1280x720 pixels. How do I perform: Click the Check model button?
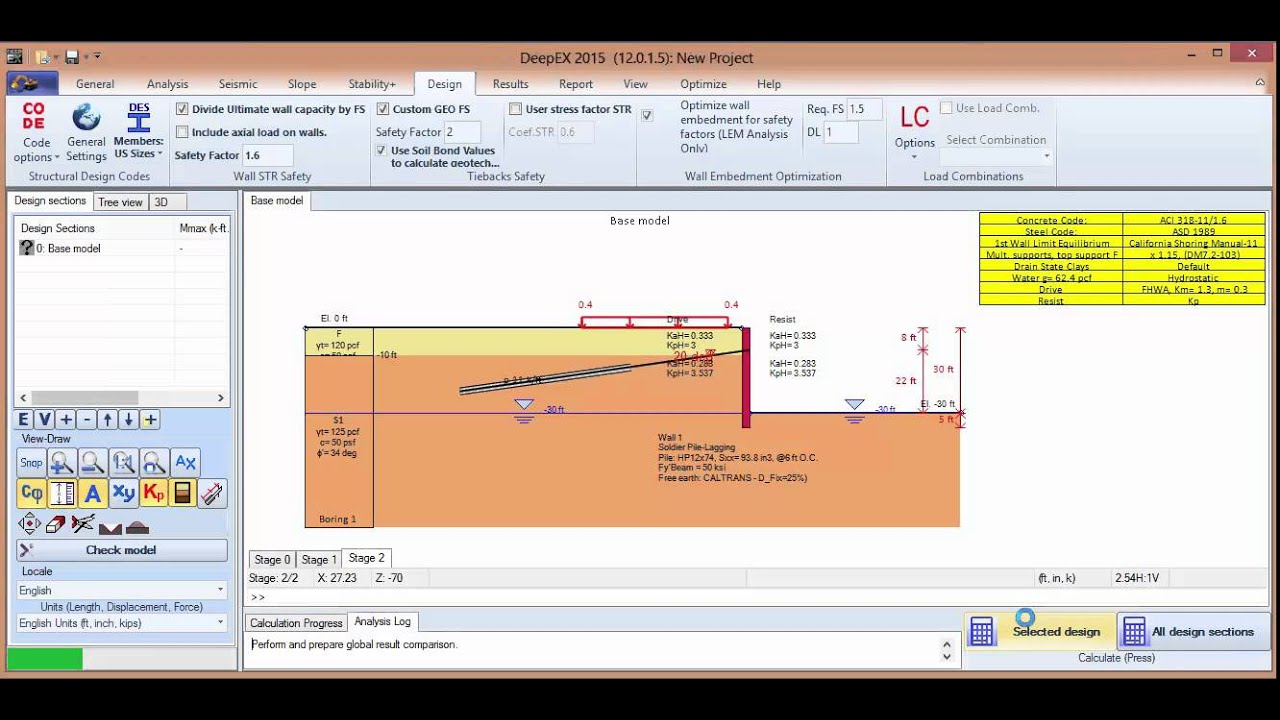click(x=121, y=550)
